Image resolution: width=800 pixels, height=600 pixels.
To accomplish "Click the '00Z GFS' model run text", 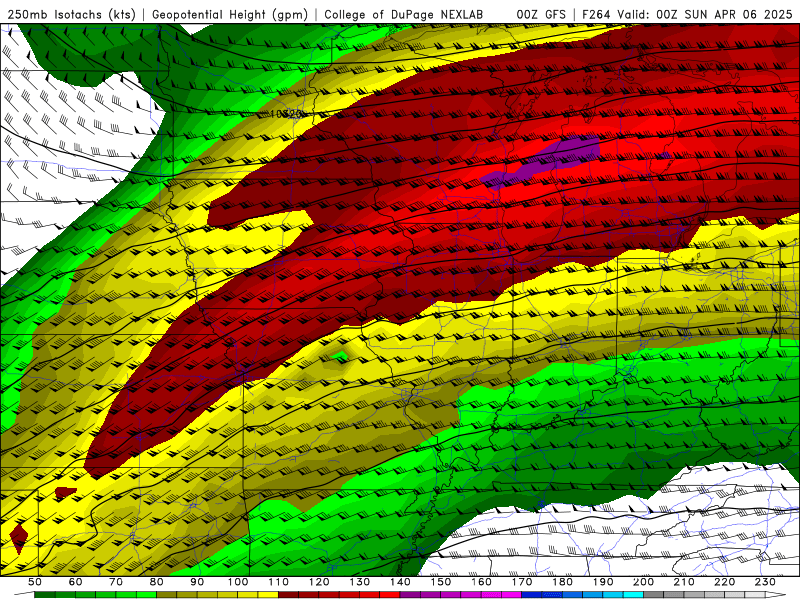I will [541, 15].
